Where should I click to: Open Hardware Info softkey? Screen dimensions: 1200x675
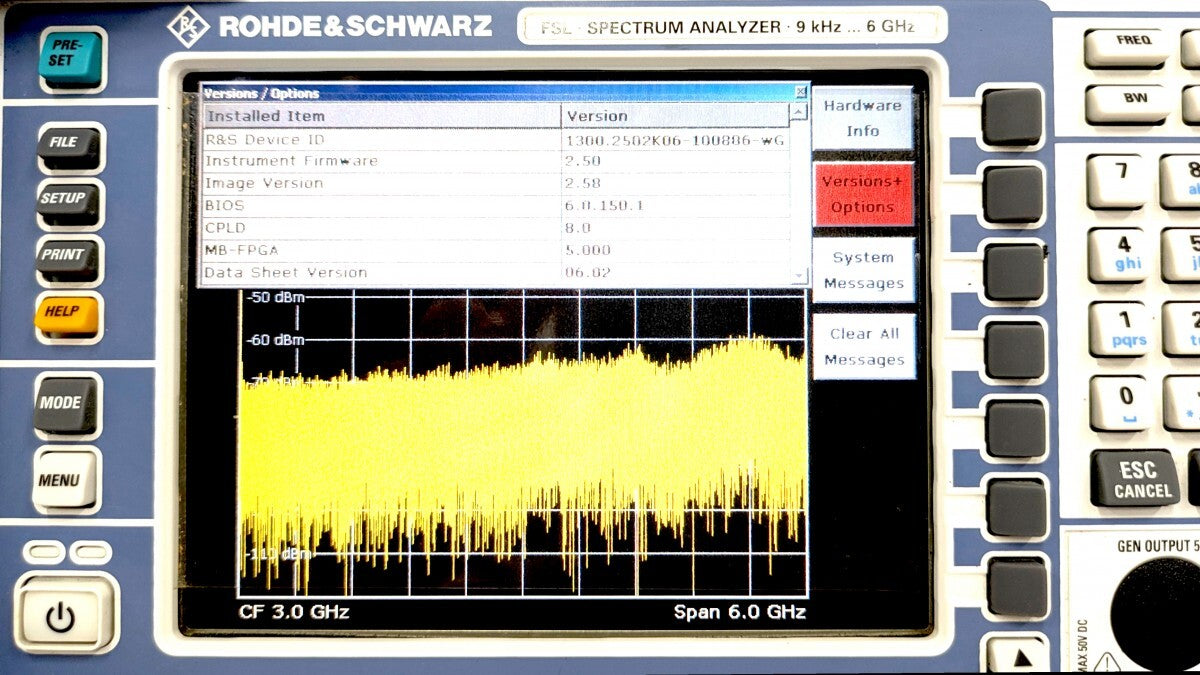click(x=863, y=118)
